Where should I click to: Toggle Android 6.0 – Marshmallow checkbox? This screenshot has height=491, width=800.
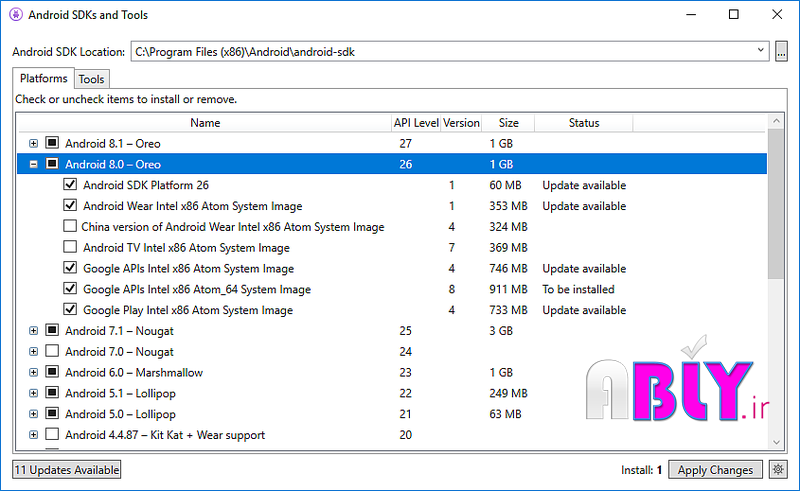click(52, 372)
